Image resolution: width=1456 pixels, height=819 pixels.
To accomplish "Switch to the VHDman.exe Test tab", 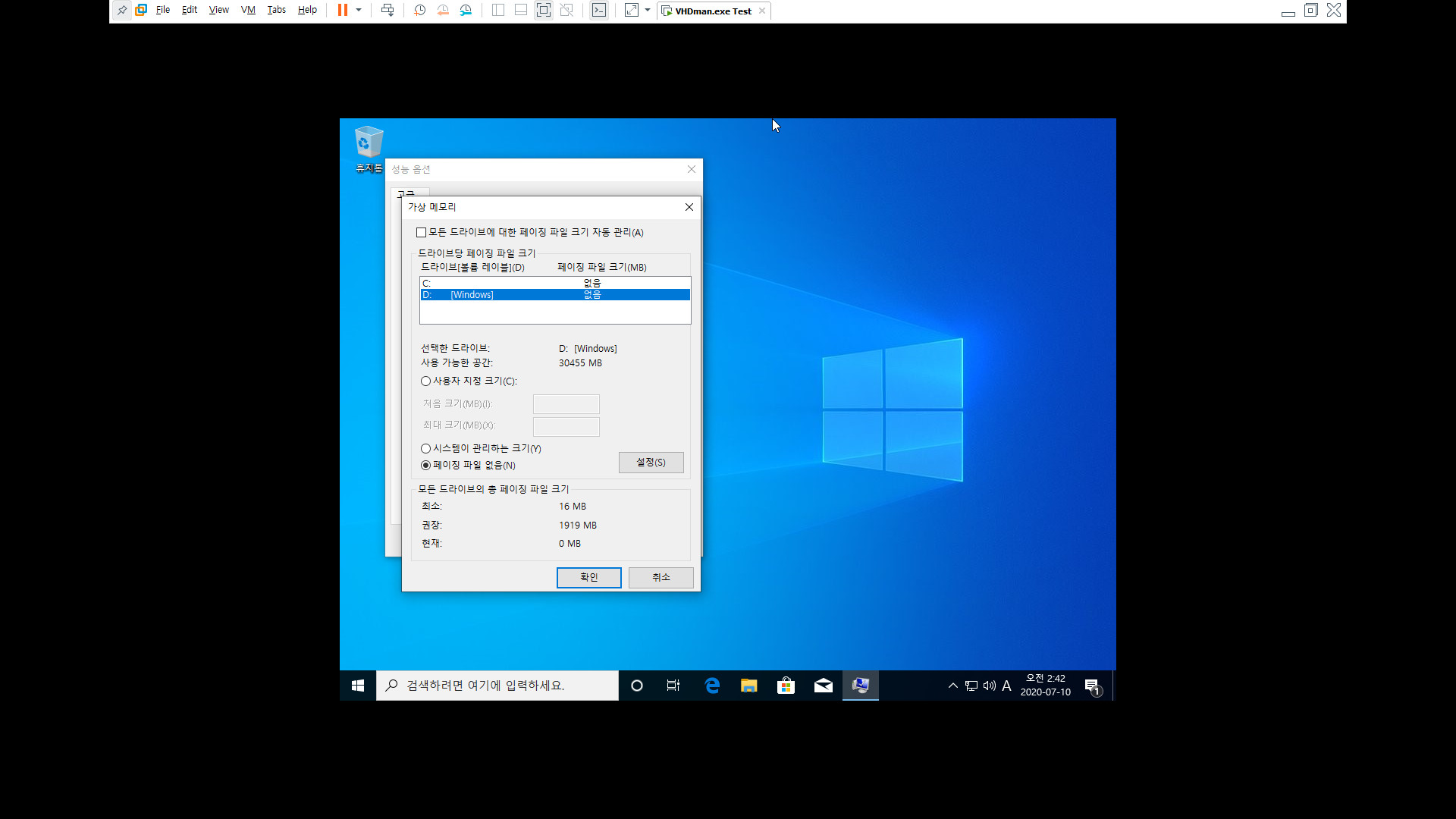I will [x=713, y=11].
